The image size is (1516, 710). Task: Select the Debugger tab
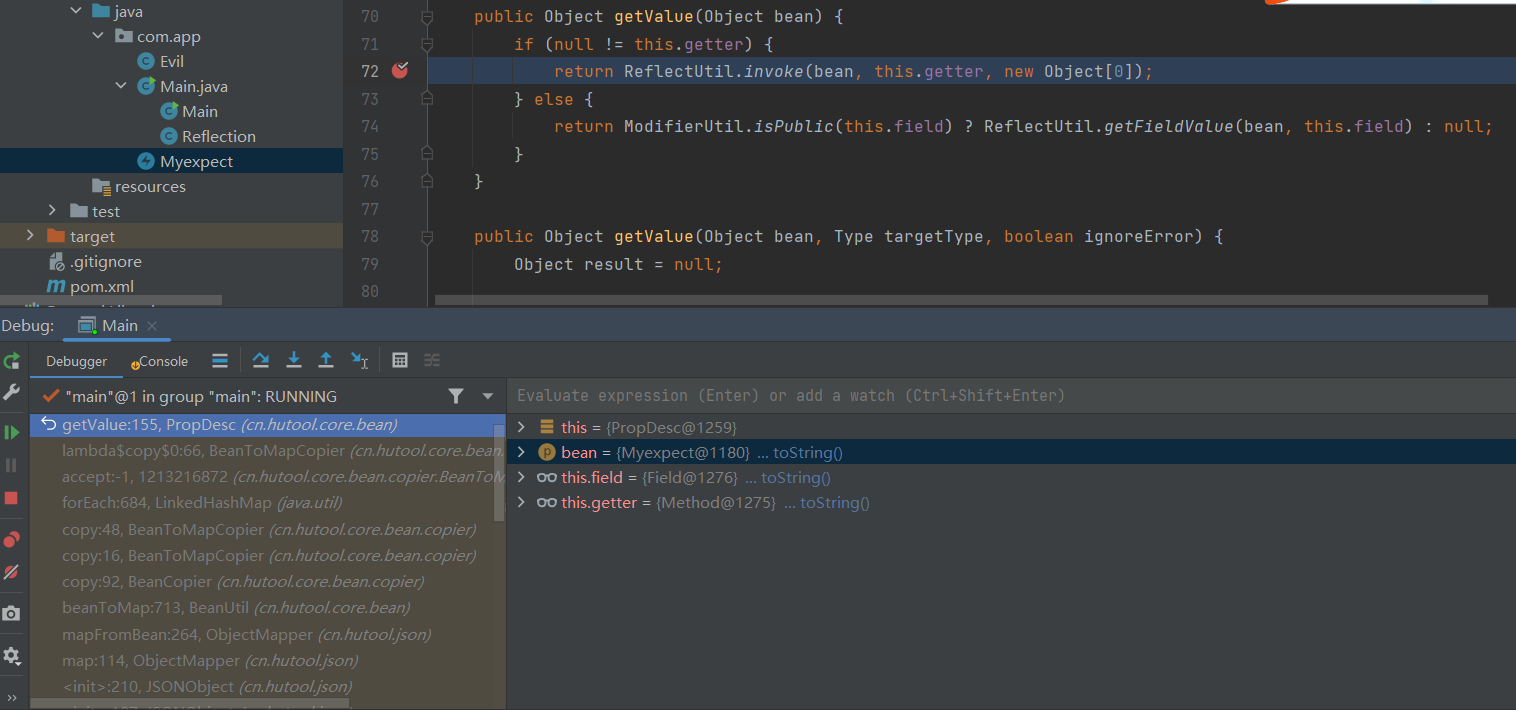(x=76, y=361)
